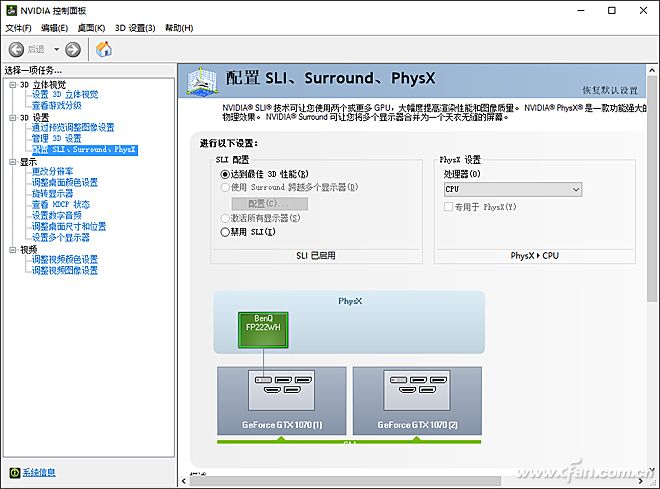Viewport: 660px width, 489px height.
Task: Toggle 专用于 PhysX checkbox
Action: tap(448, 207)
